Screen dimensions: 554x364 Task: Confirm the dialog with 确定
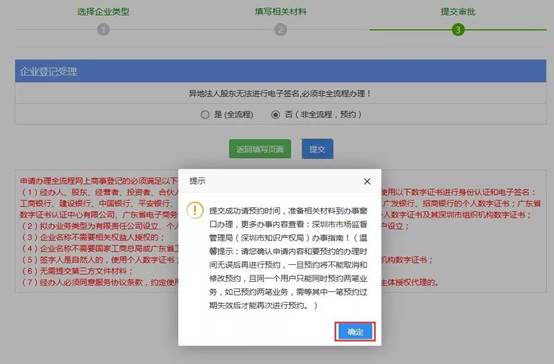pos(355,332)
